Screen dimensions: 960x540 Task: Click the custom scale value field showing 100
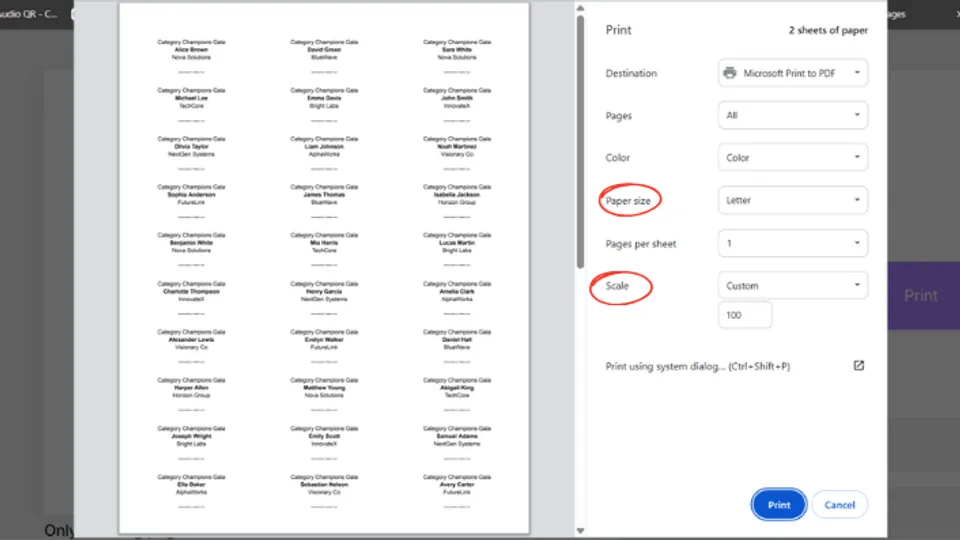744,315
